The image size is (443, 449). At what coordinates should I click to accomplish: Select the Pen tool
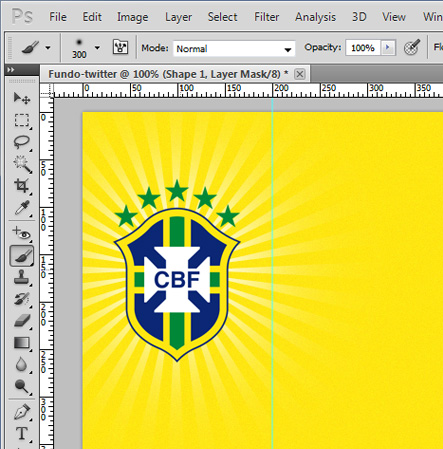click(x=22, y=412)
